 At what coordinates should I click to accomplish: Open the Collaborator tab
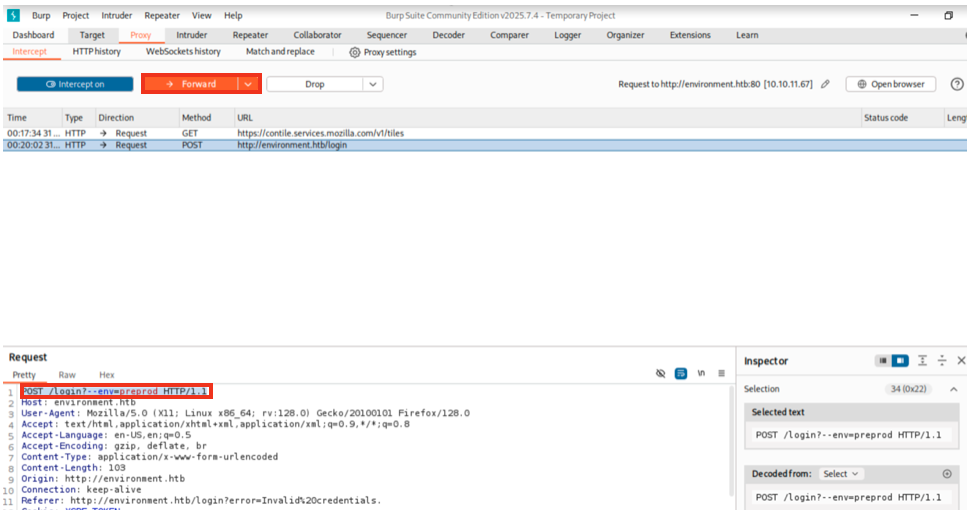click(x=317, y=35)
